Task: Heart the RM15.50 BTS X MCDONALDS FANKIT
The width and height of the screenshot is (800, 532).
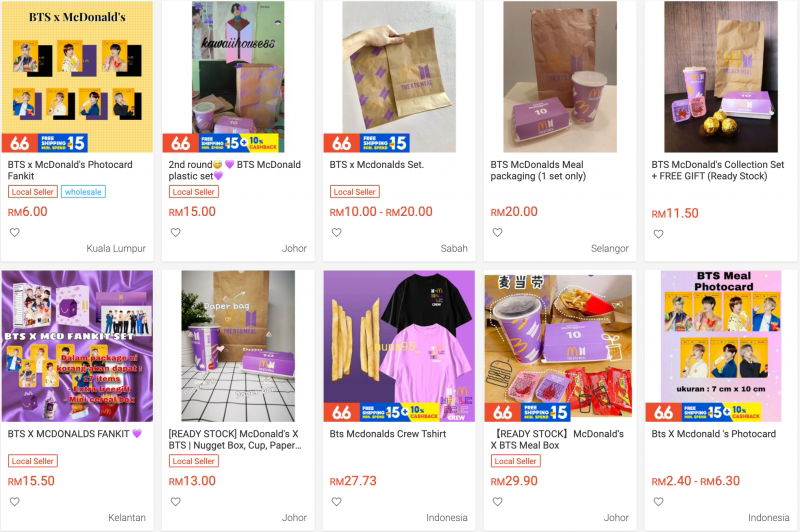Action: (15, 502)
